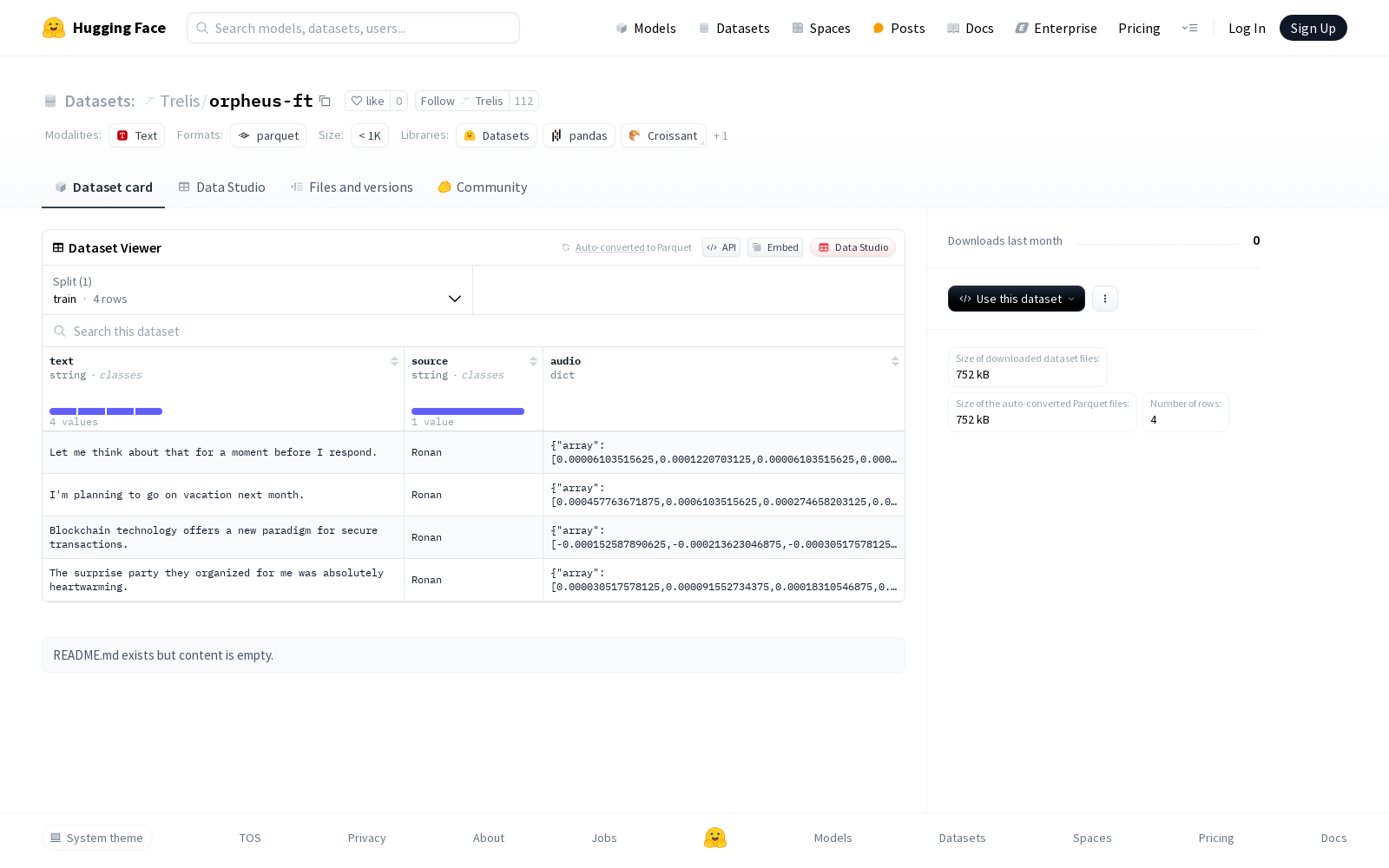
Task: Switch to the Data Studio tab
Action: coord(222,187)
